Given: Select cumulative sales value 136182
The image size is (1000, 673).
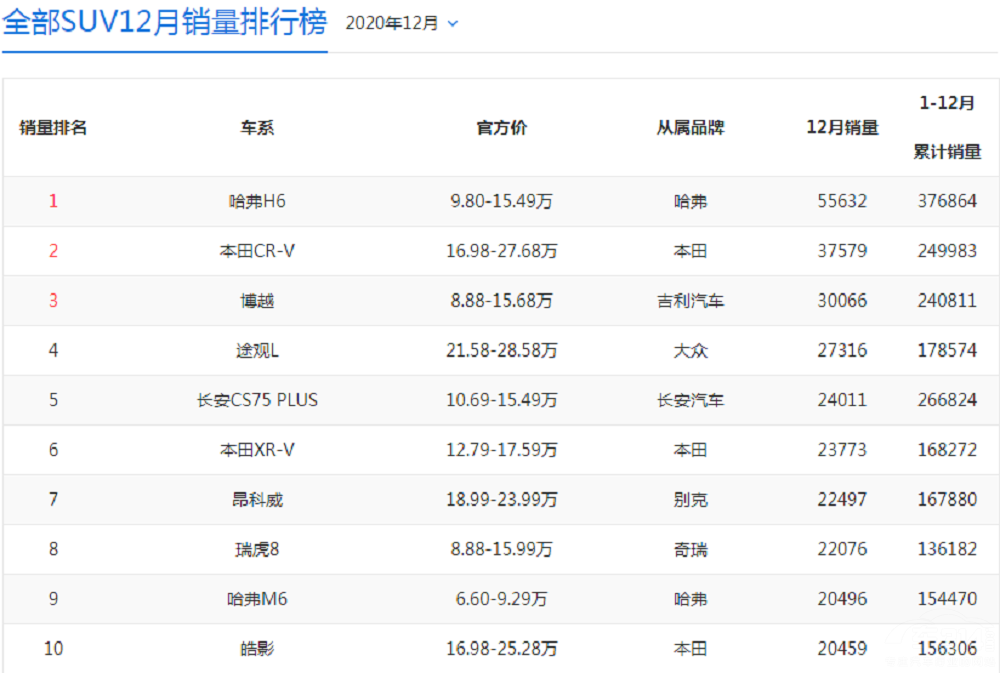Looking at the screenshot, I should (947, 549).
